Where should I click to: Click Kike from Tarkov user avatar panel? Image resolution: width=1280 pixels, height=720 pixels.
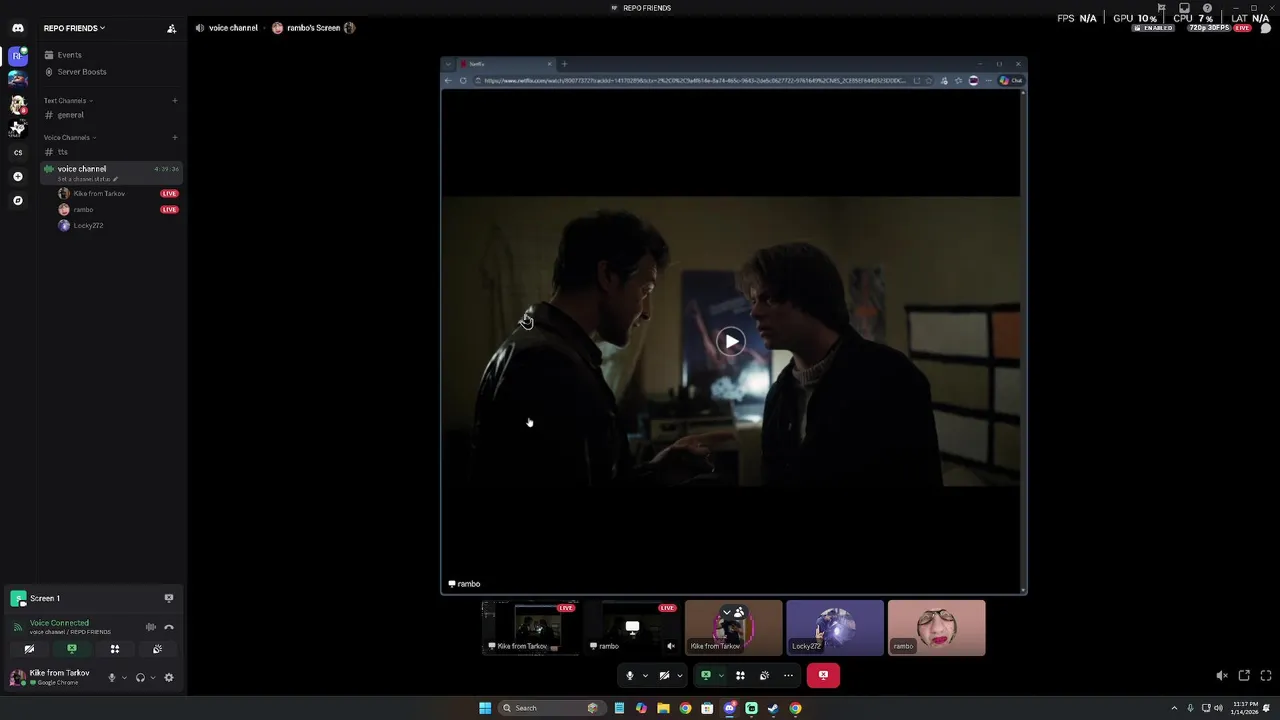[x=52, y=677]
